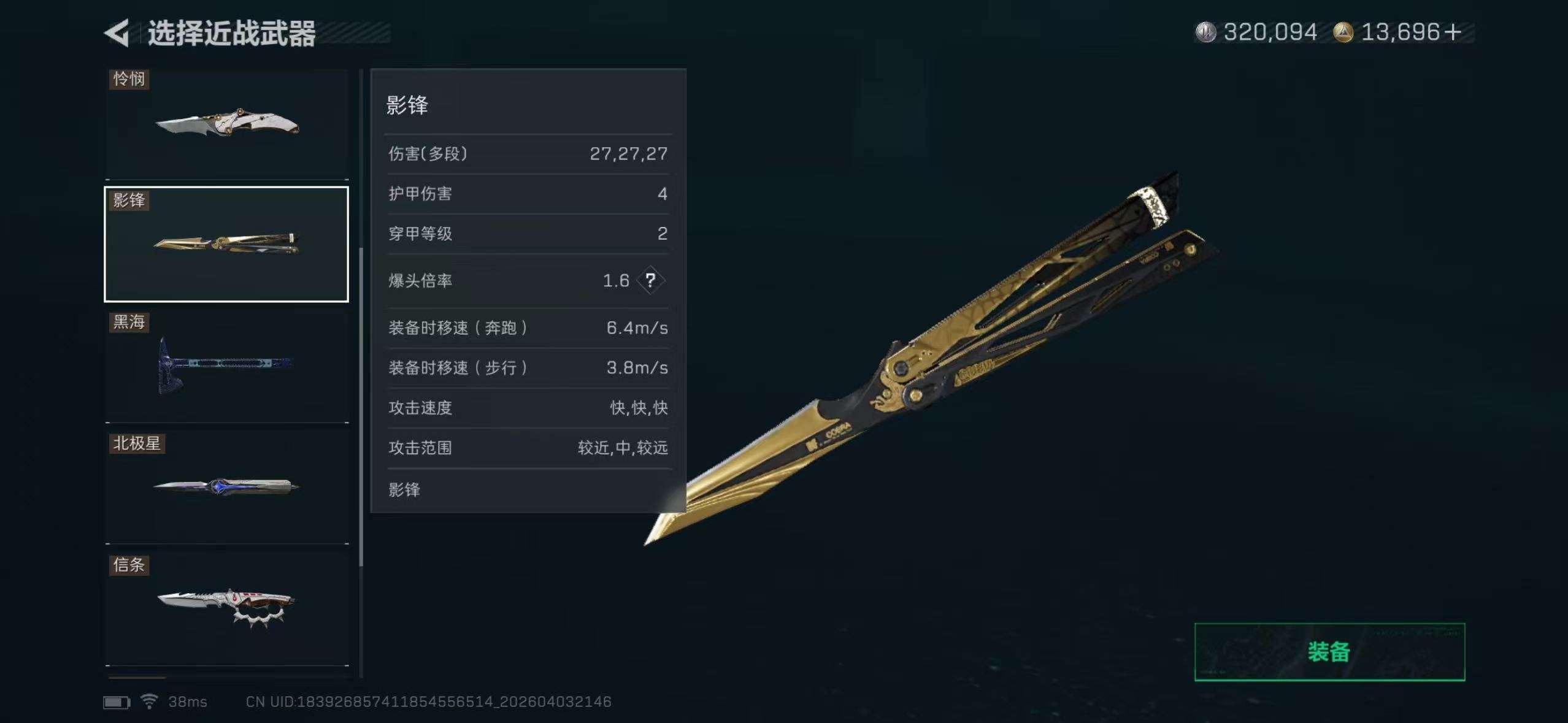Choose the 北极星 dagger weapon
1568x723 pixels.
227,488
